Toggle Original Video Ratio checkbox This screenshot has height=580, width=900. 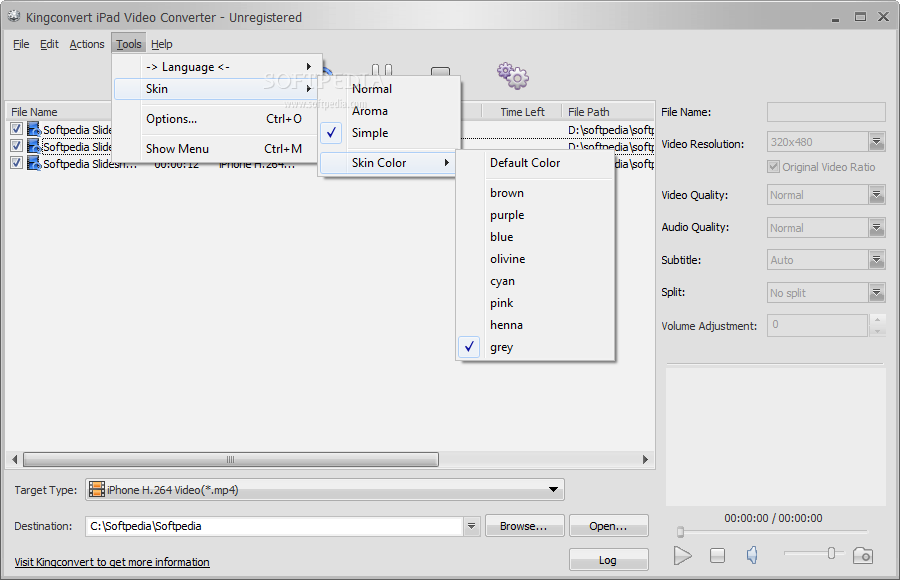coord(773,167)
